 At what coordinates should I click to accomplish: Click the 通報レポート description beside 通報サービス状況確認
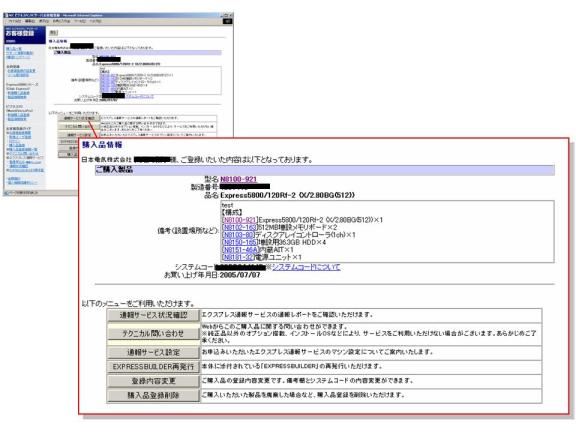point(288,315)
